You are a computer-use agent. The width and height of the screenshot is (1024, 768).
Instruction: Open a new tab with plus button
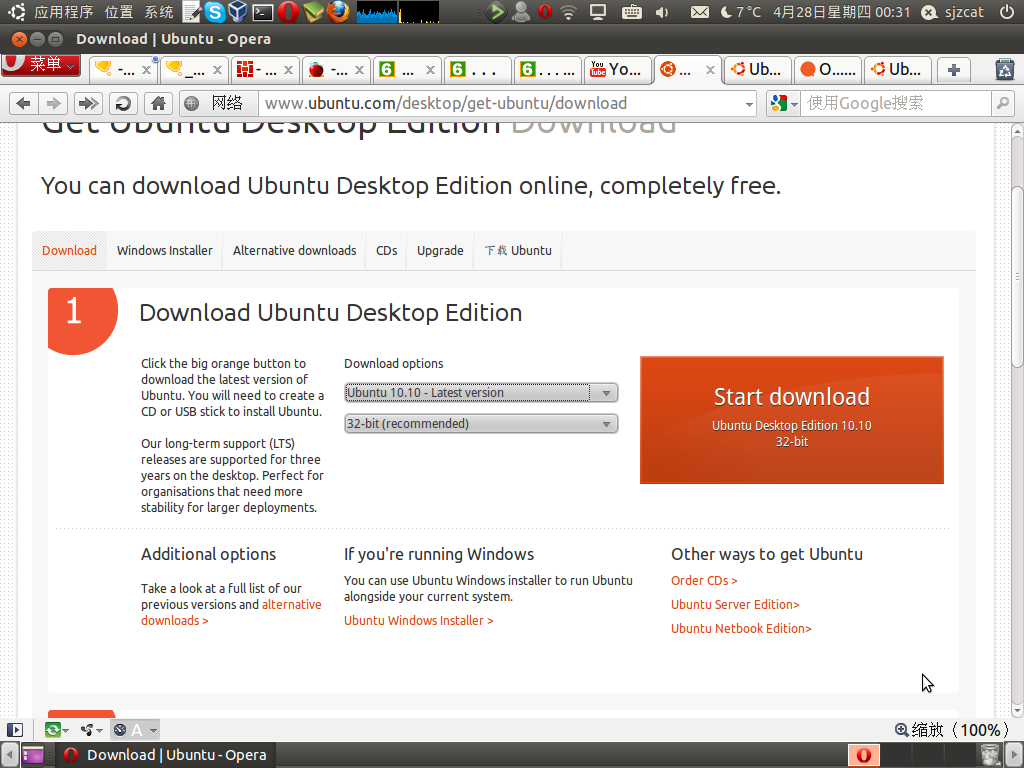click(x=953, y=70)
